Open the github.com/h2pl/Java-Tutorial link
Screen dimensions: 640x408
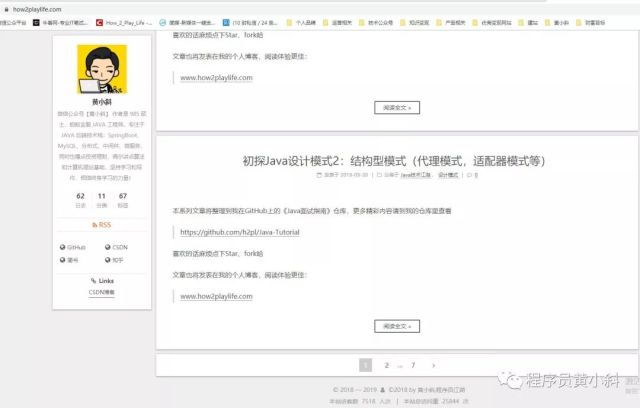(240, 232)
